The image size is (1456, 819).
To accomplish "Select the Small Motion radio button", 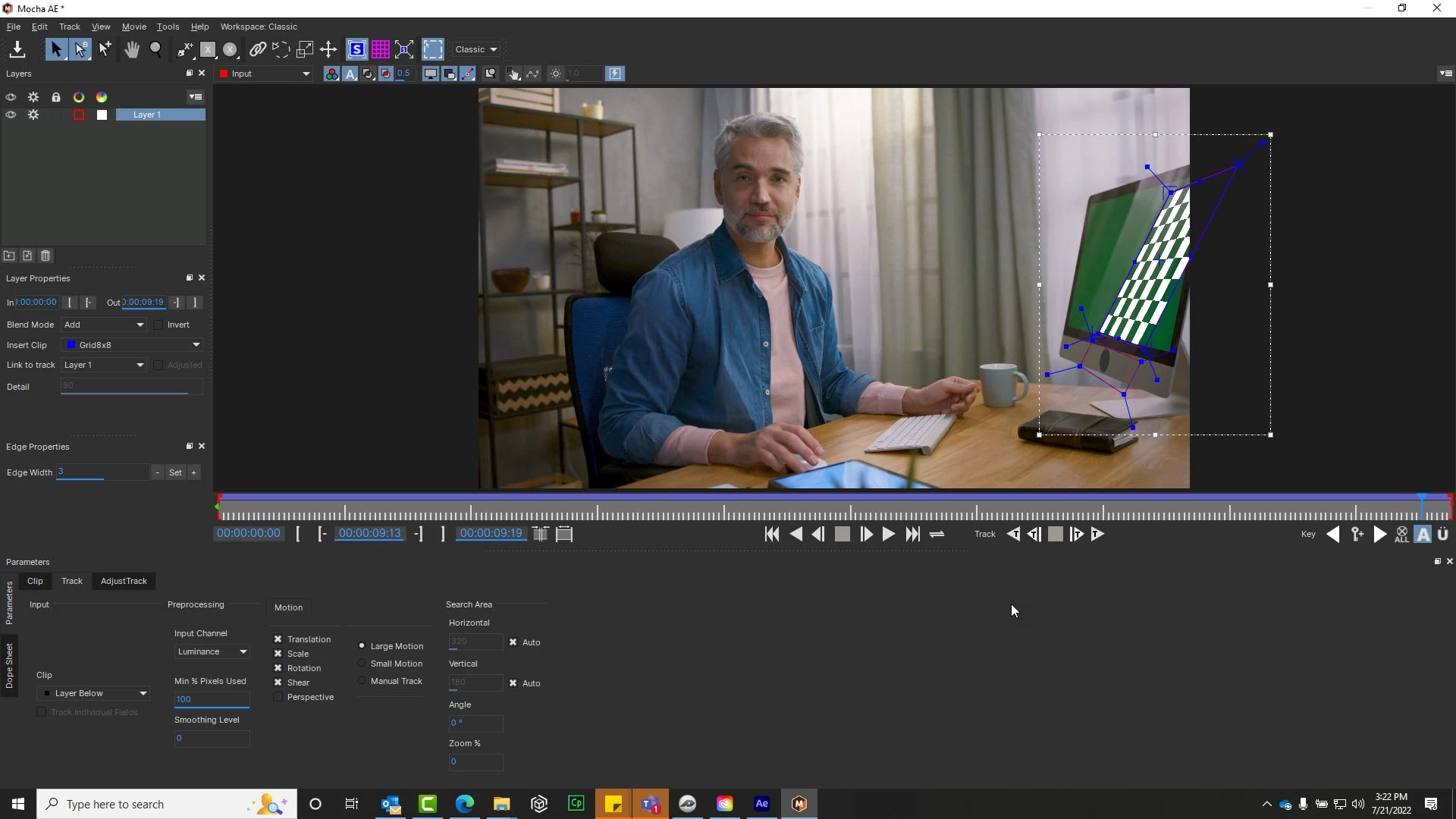I will point(362,664).
